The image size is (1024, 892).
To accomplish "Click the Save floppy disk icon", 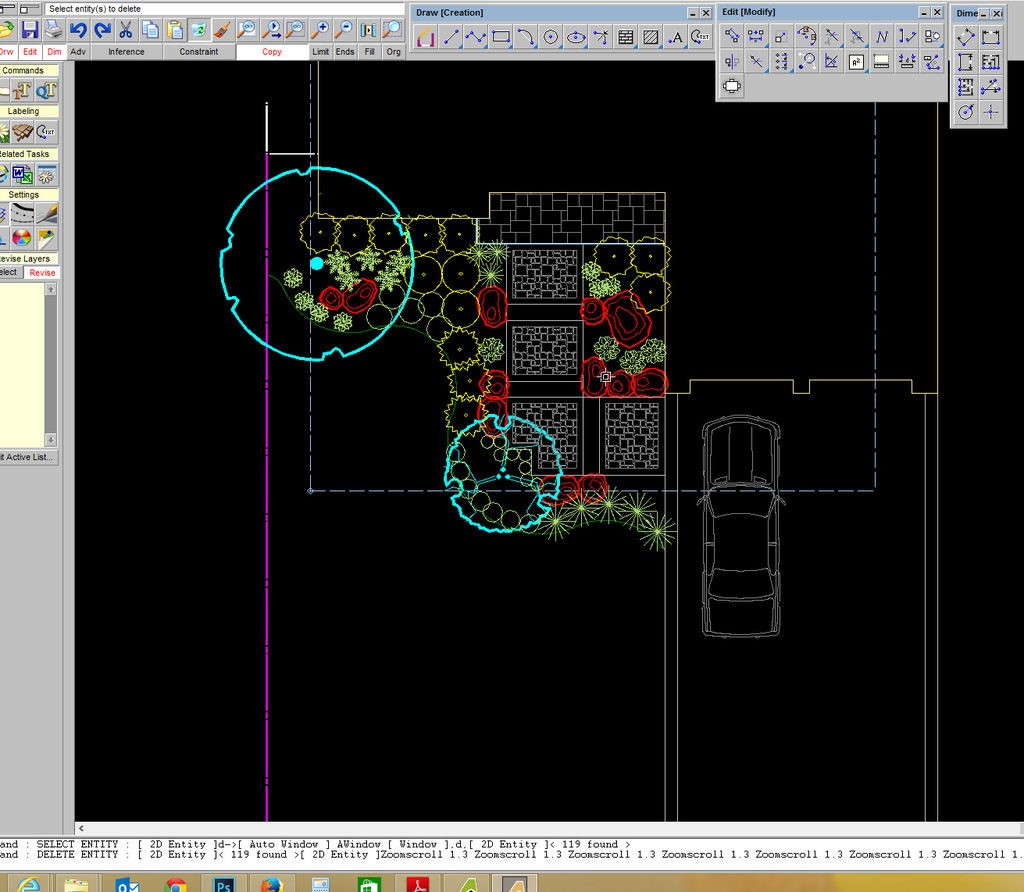I will coord(29,29).
